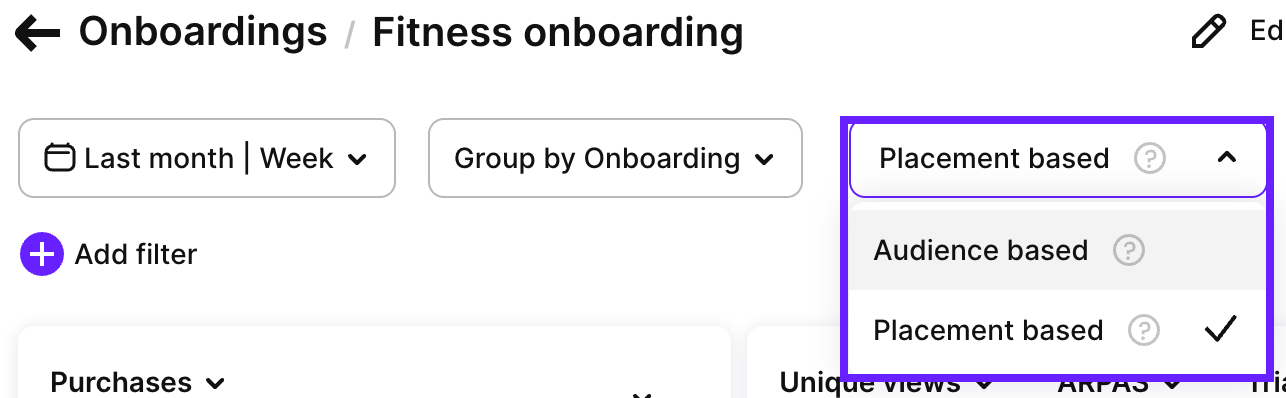Click the purple plus Add filter icon
The width and height of the screenshot is (1286, 398).
pyautogui.click(x=42, y=254)
